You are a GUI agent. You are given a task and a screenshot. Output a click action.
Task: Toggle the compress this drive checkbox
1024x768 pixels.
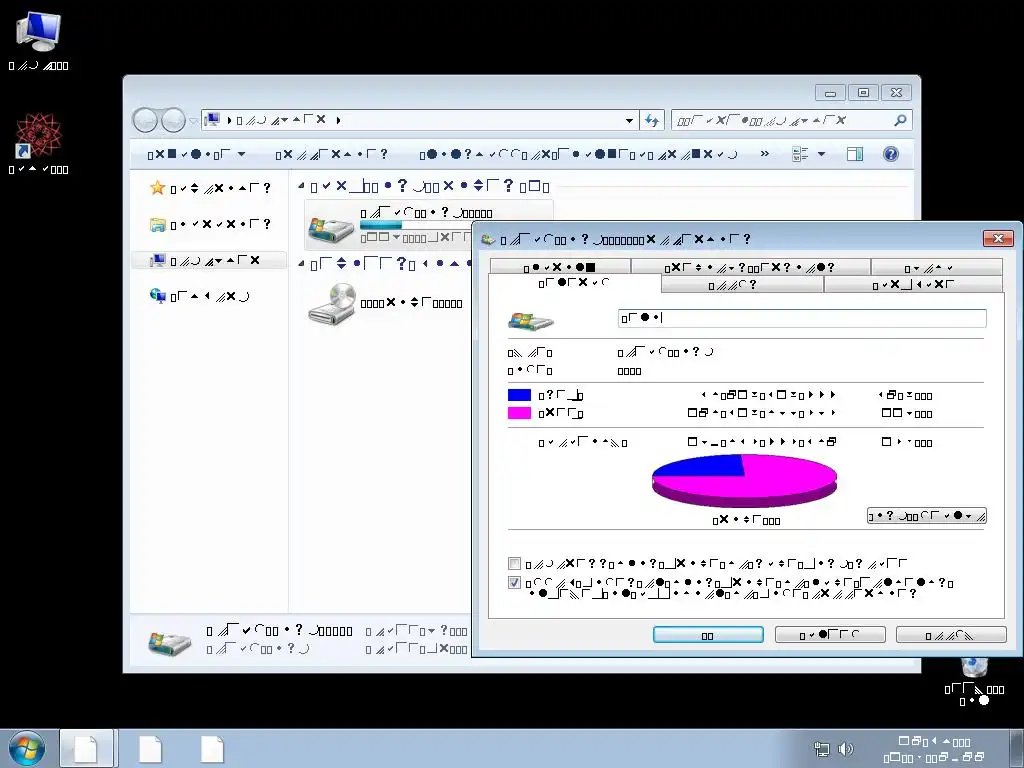pyautogui.click(x=514, y=564)
